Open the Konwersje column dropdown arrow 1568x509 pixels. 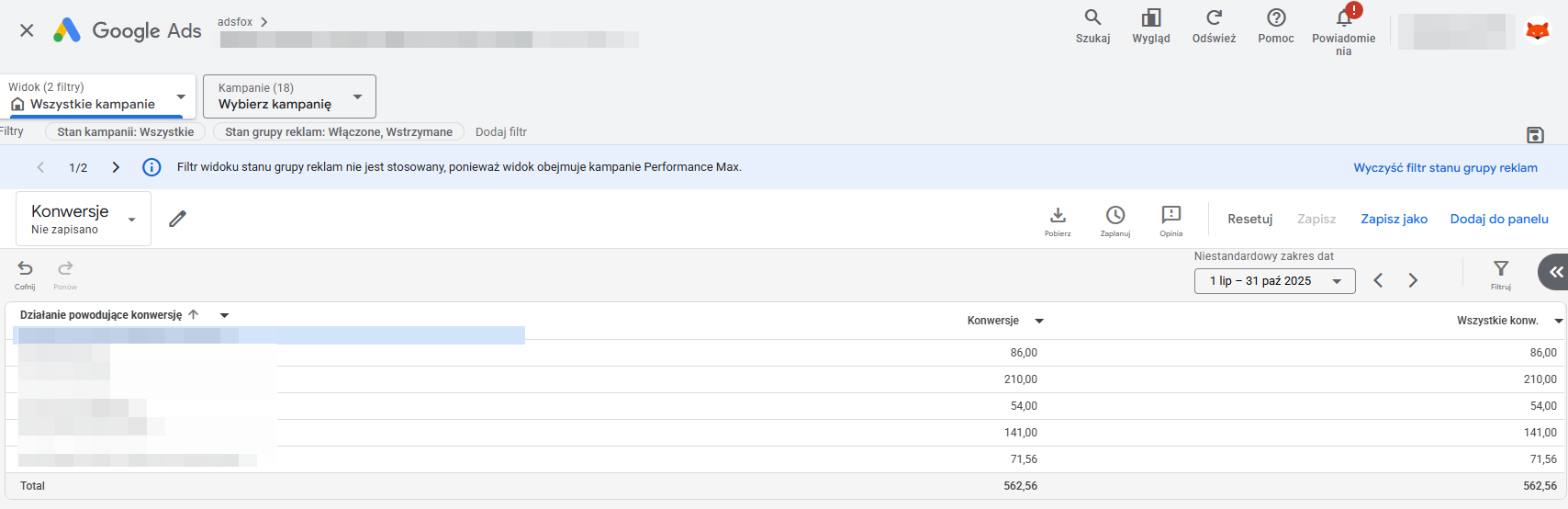1039,321
